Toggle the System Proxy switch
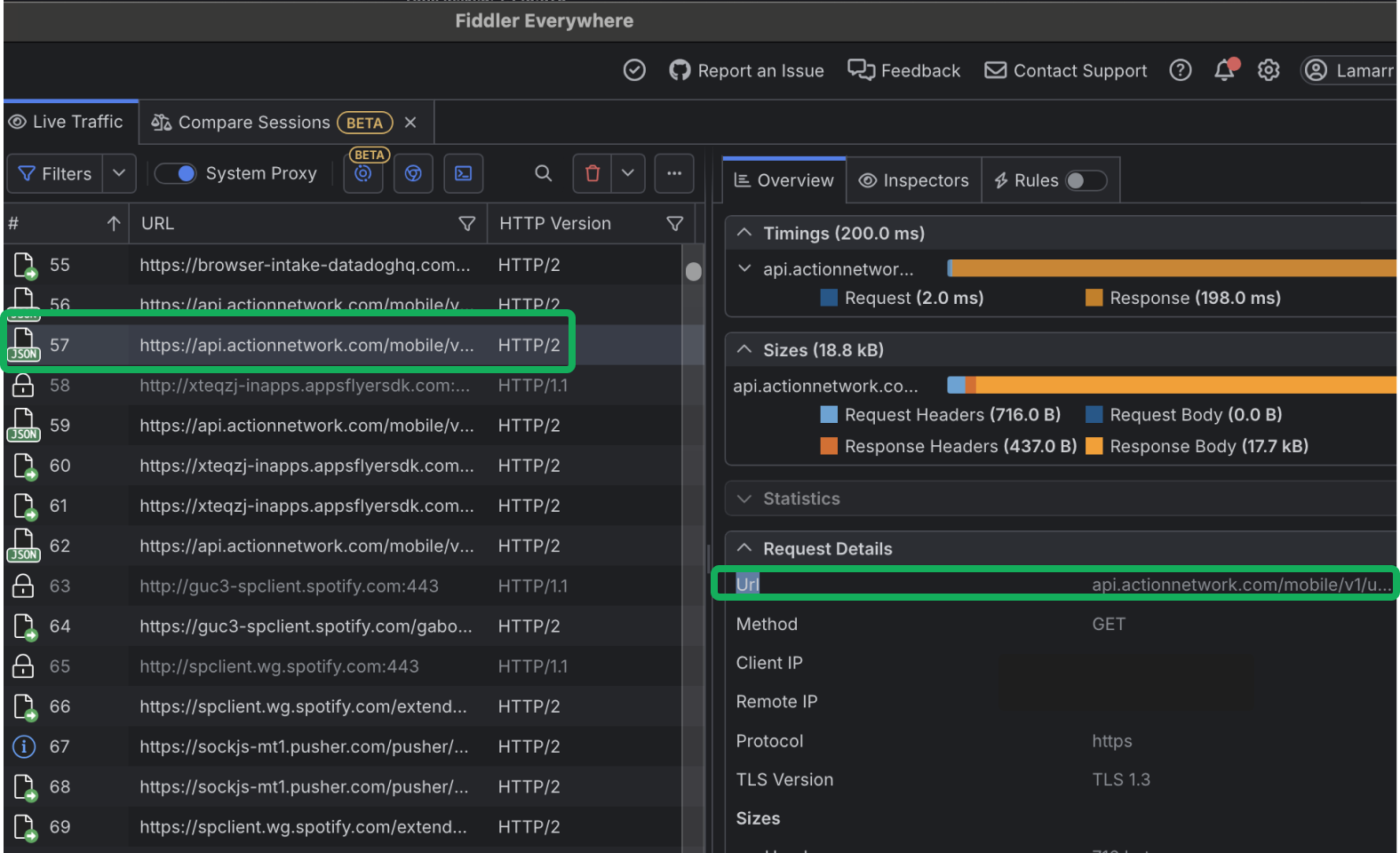The image size is (1400, 853). point(176,173)
